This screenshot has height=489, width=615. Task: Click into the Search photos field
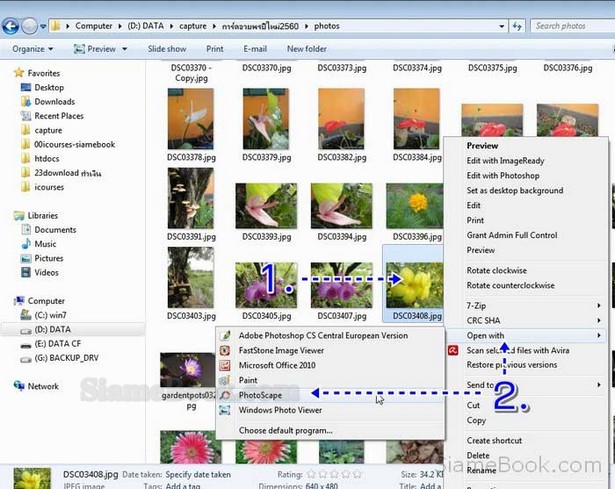(573, 26)
